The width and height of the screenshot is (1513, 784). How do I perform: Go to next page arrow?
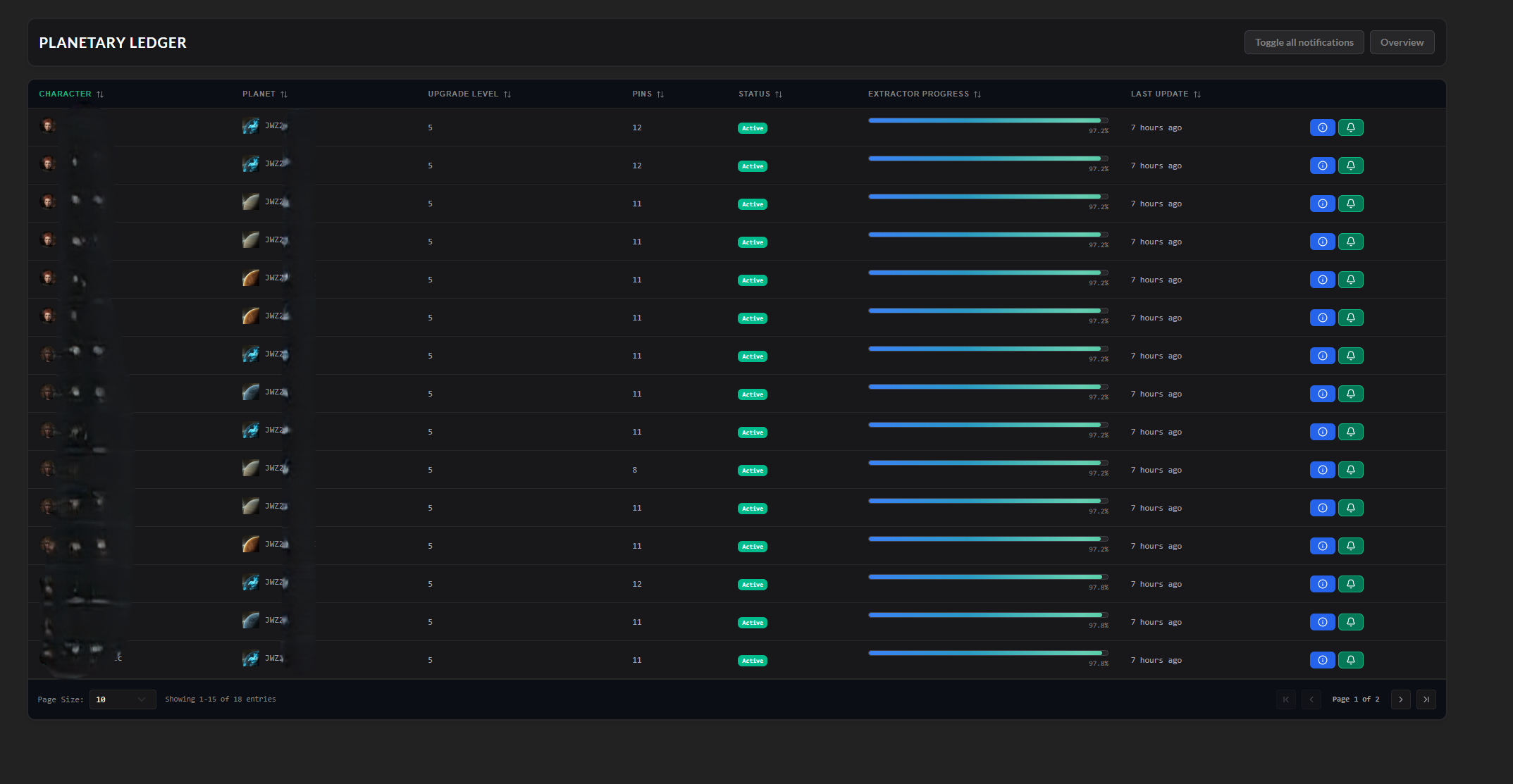(1401, 699)
